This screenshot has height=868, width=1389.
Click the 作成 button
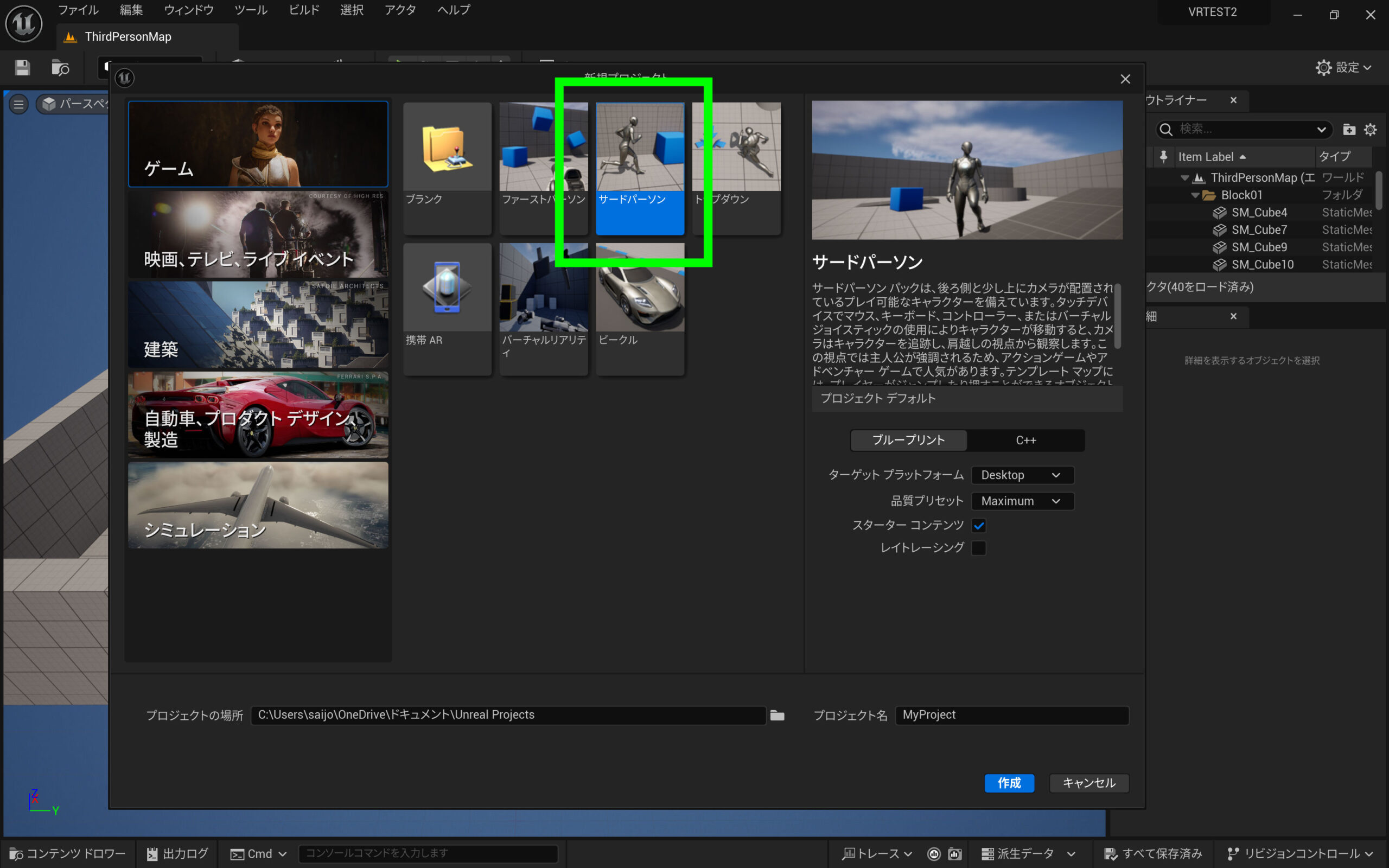click(1009, 783)
